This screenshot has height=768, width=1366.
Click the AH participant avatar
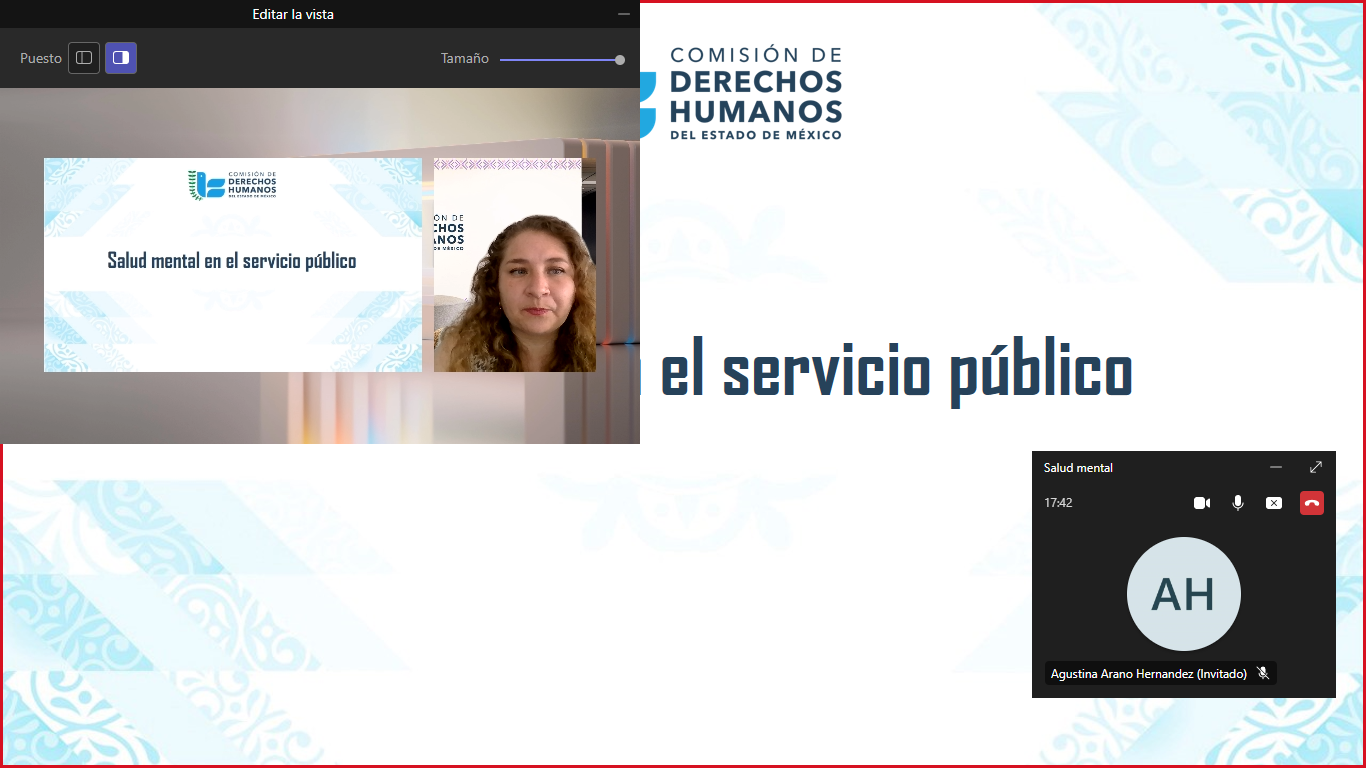tap(1184, 594)
